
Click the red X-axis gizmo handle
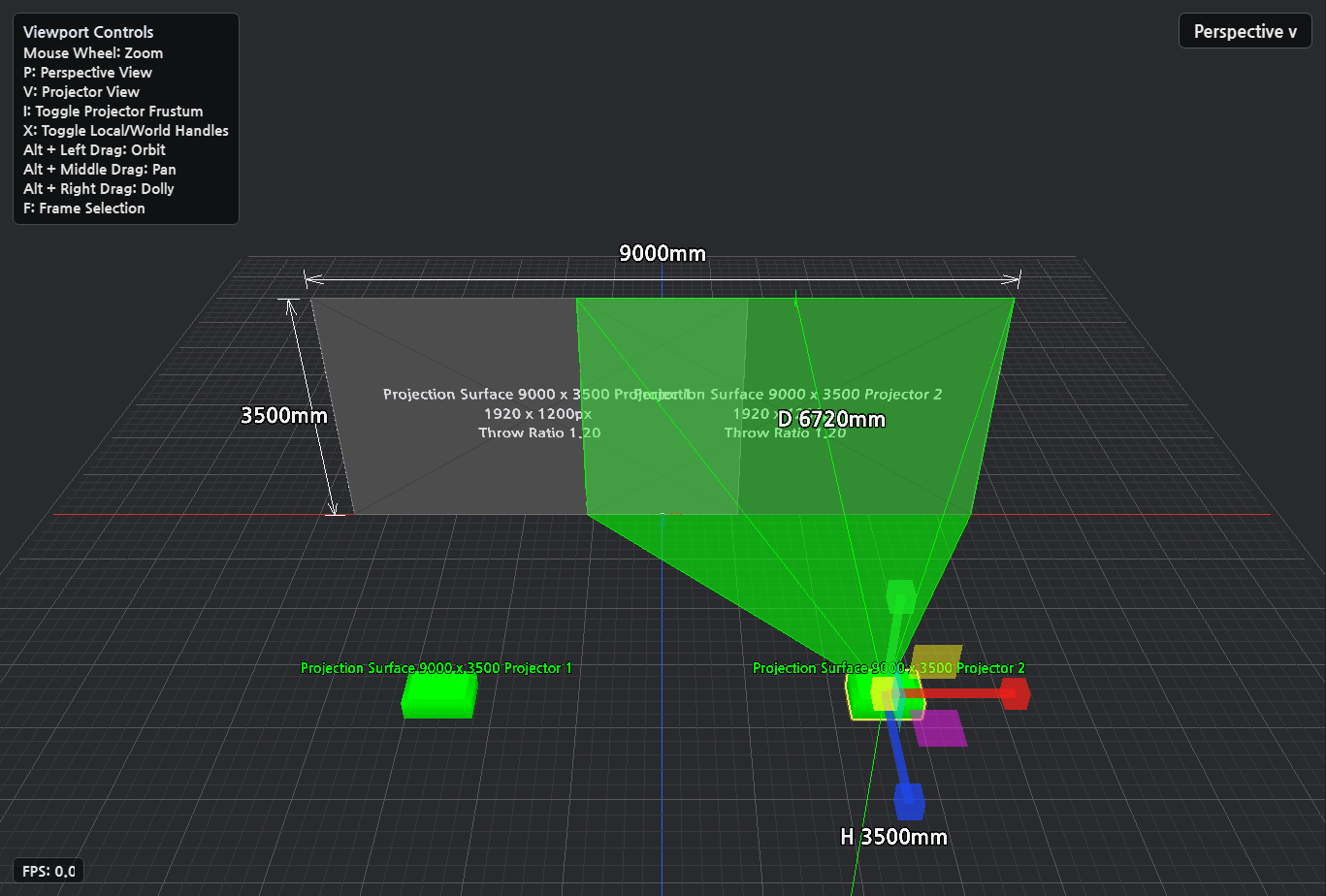pos(1015,693)
